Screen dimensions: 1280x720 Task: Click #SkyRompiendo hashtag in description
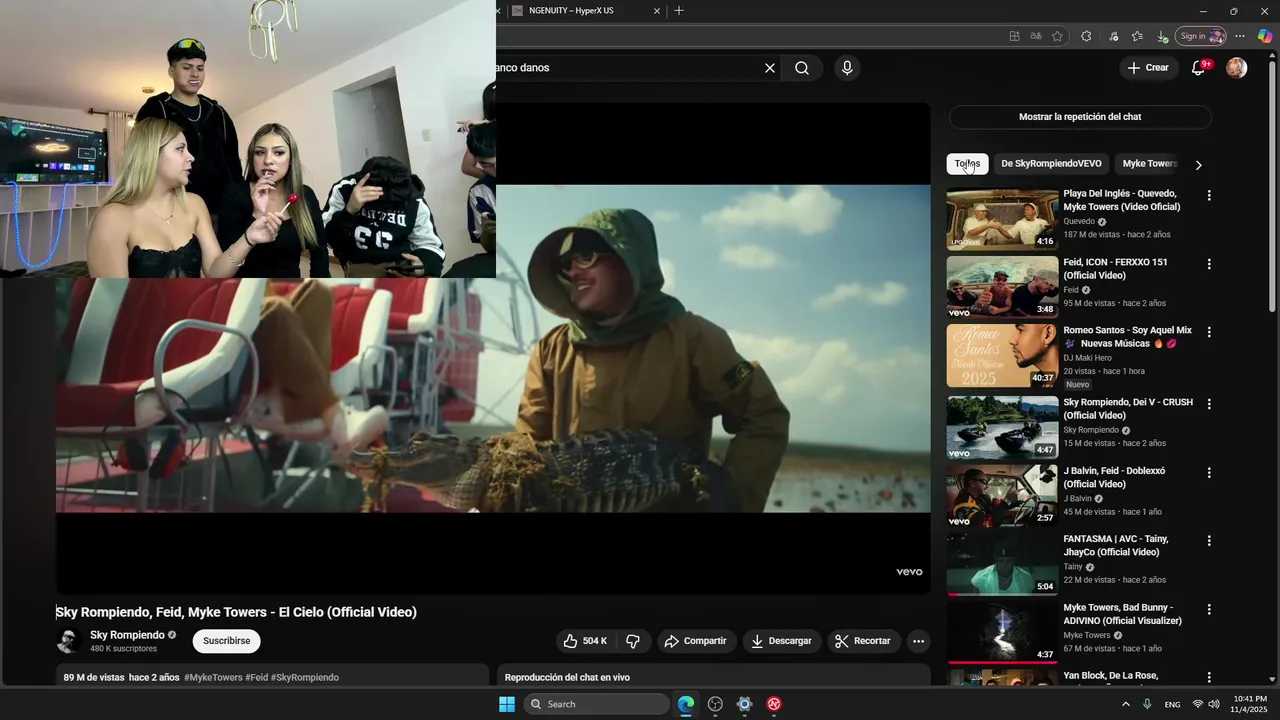tap(305, 677)
